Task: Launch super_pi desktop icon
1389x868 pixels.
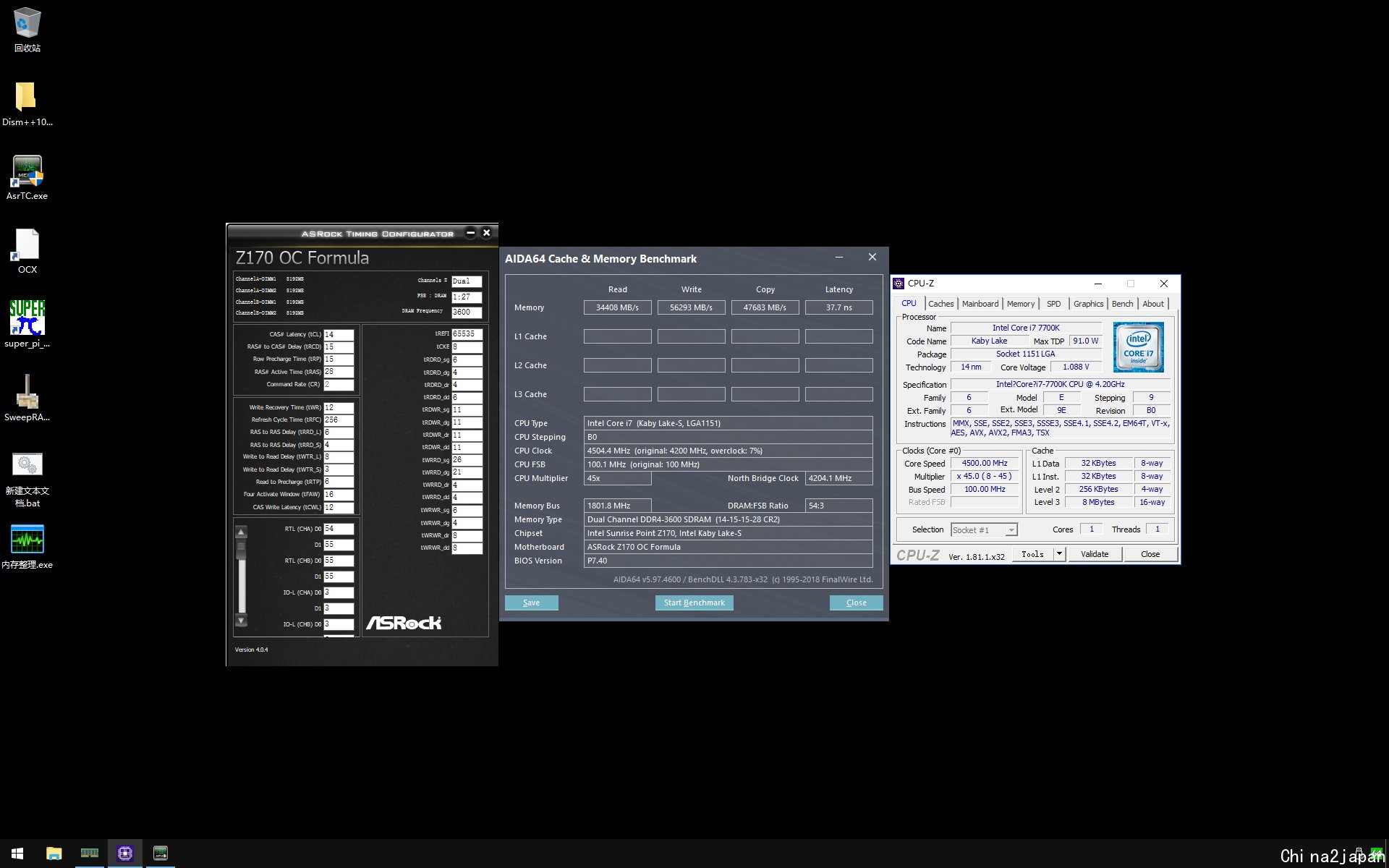Action: pyautogui.click(x=27, y=324)
